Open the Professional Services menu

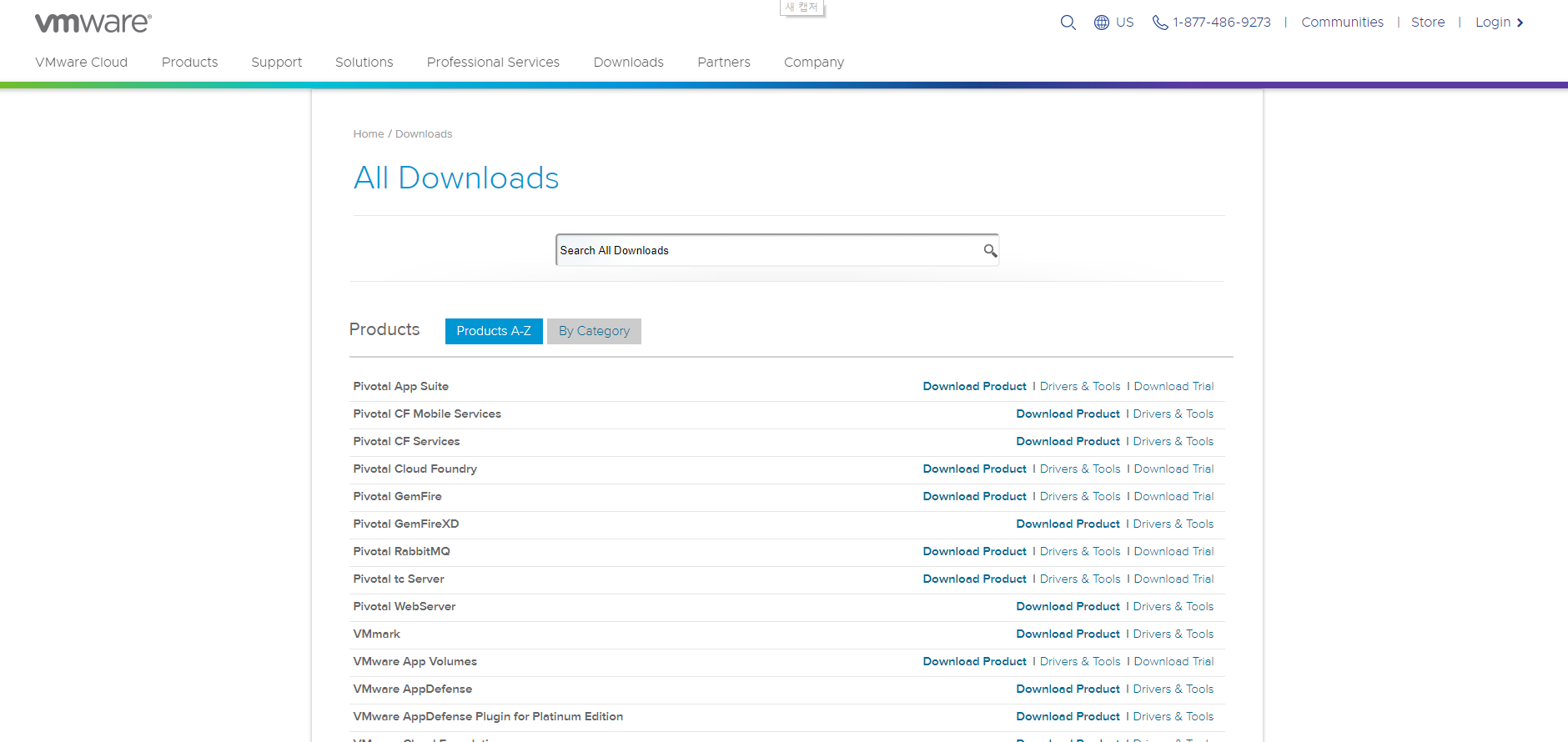pyautogui.click(x=493, y=62)
